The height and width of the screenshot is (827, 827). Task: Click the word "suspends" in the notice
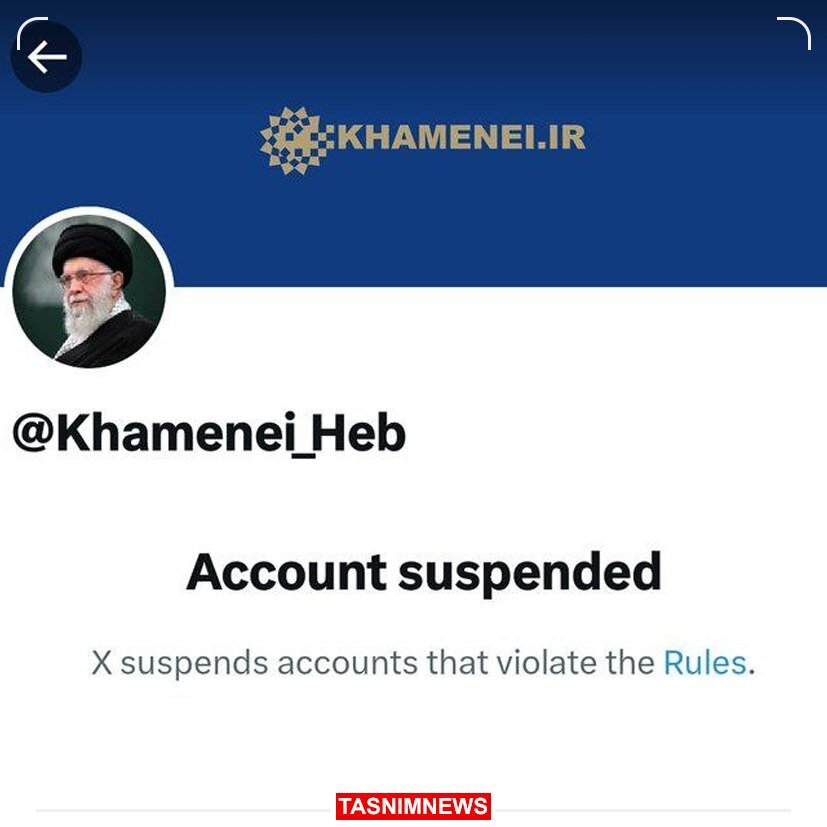click(x=194, y=665)
